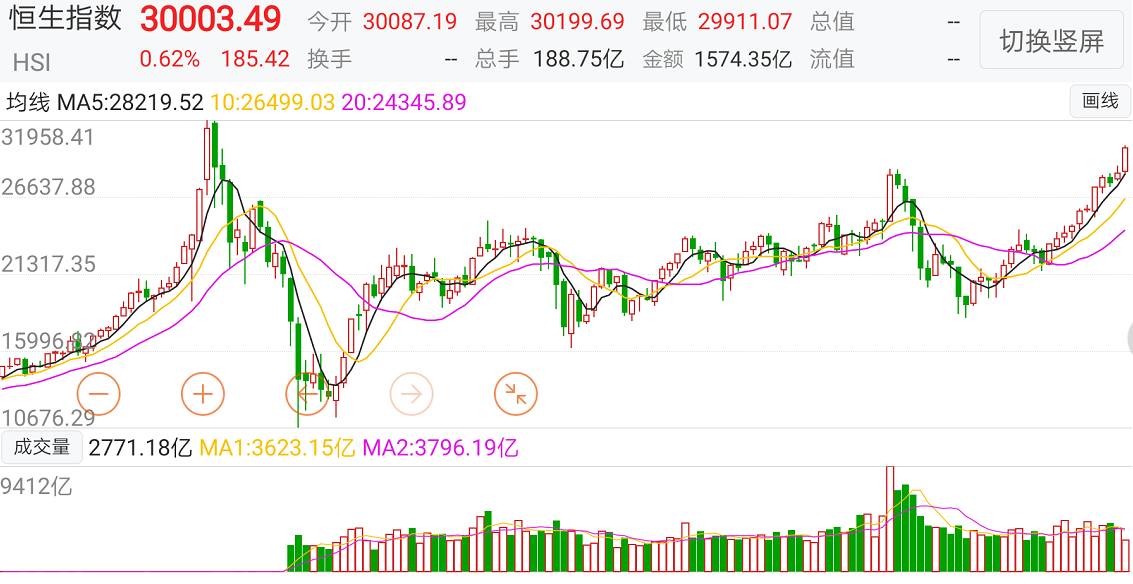Zoom in the chart with the plus icon
Image resolution: width=1133 pixels, height=584 pixels.
click(203, 393)
